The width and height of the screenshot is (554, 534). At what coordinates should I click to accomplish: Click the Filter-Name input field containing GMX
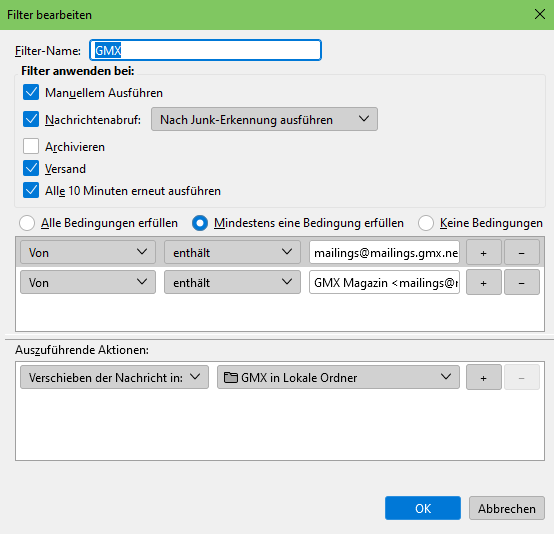tap(205, 50)
